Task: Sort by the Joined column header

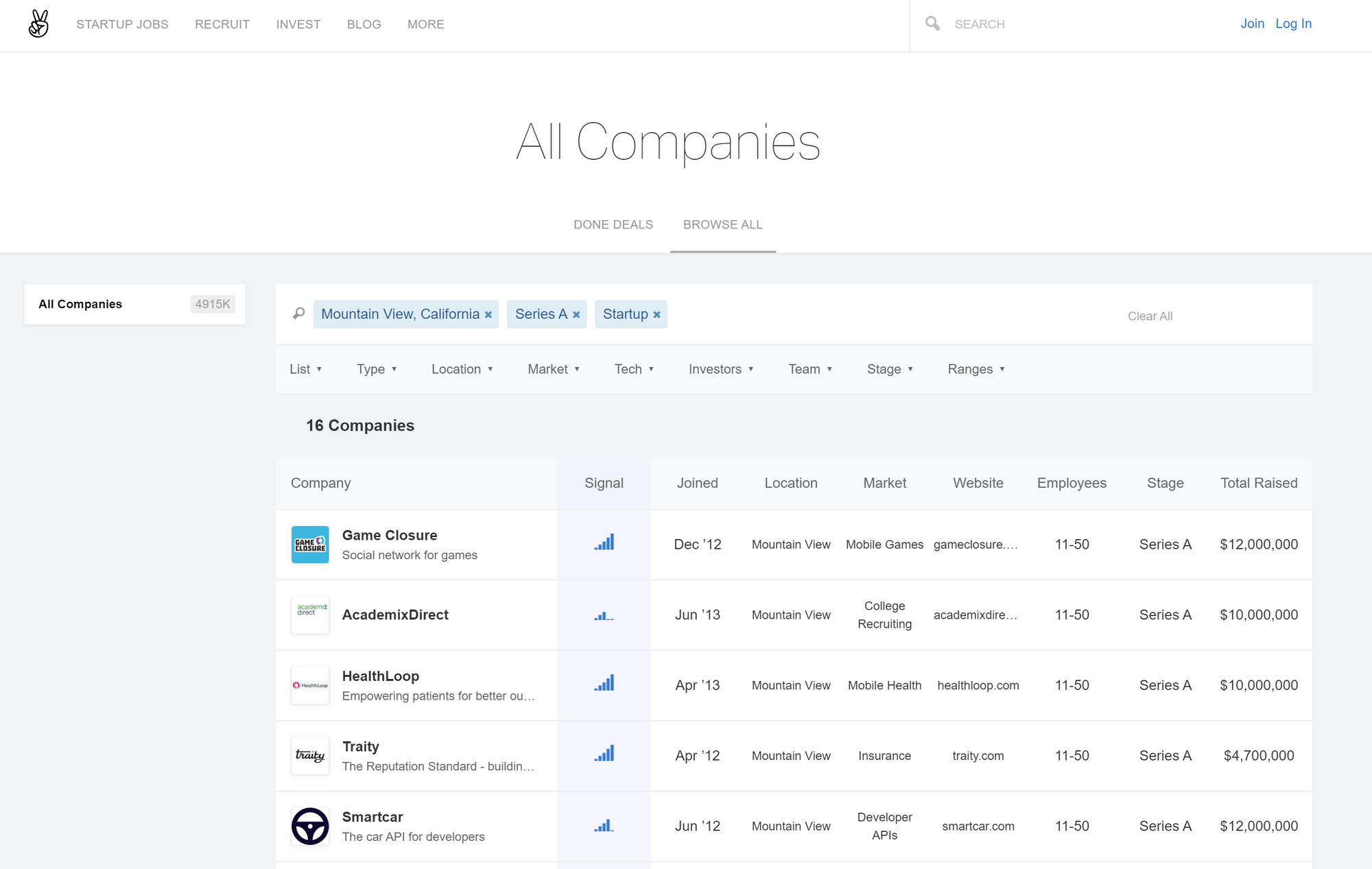Action: coord(698,483)
